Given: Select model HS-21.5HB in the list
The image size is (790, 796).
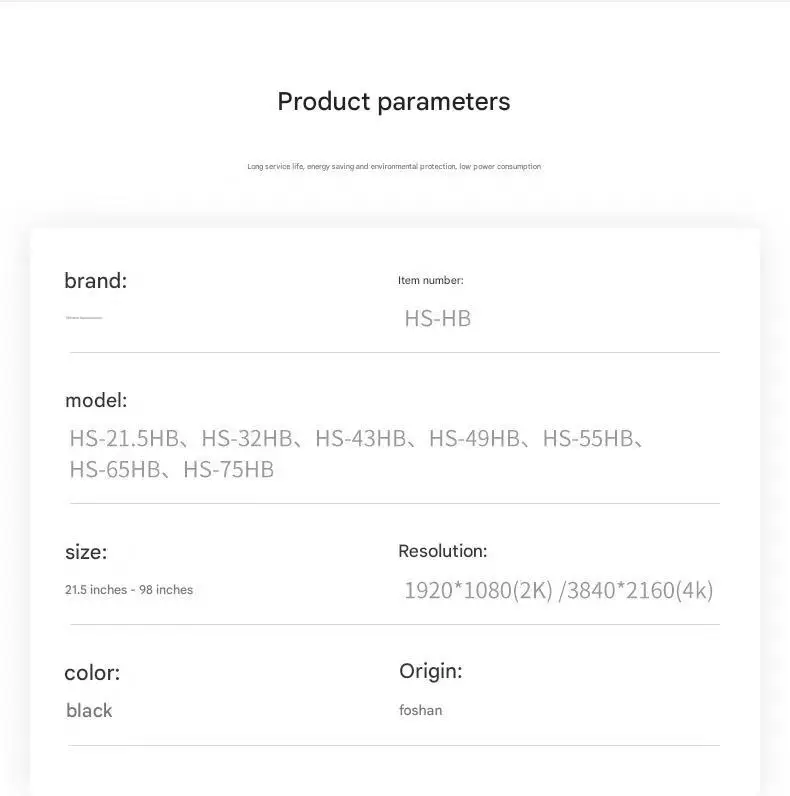Looking at the screenshot, I should point(123,438).
